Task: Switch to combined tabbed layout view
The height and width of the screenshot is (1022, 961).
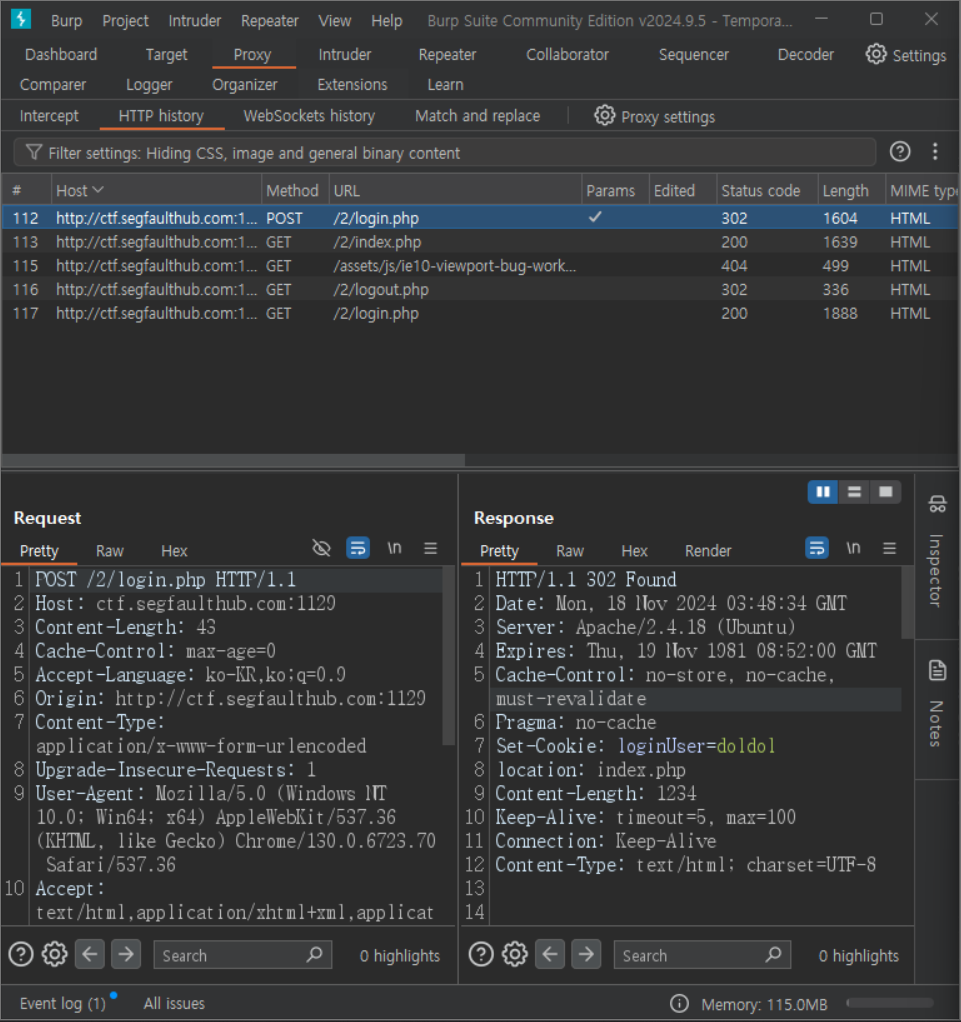Action: click(885, 492)
